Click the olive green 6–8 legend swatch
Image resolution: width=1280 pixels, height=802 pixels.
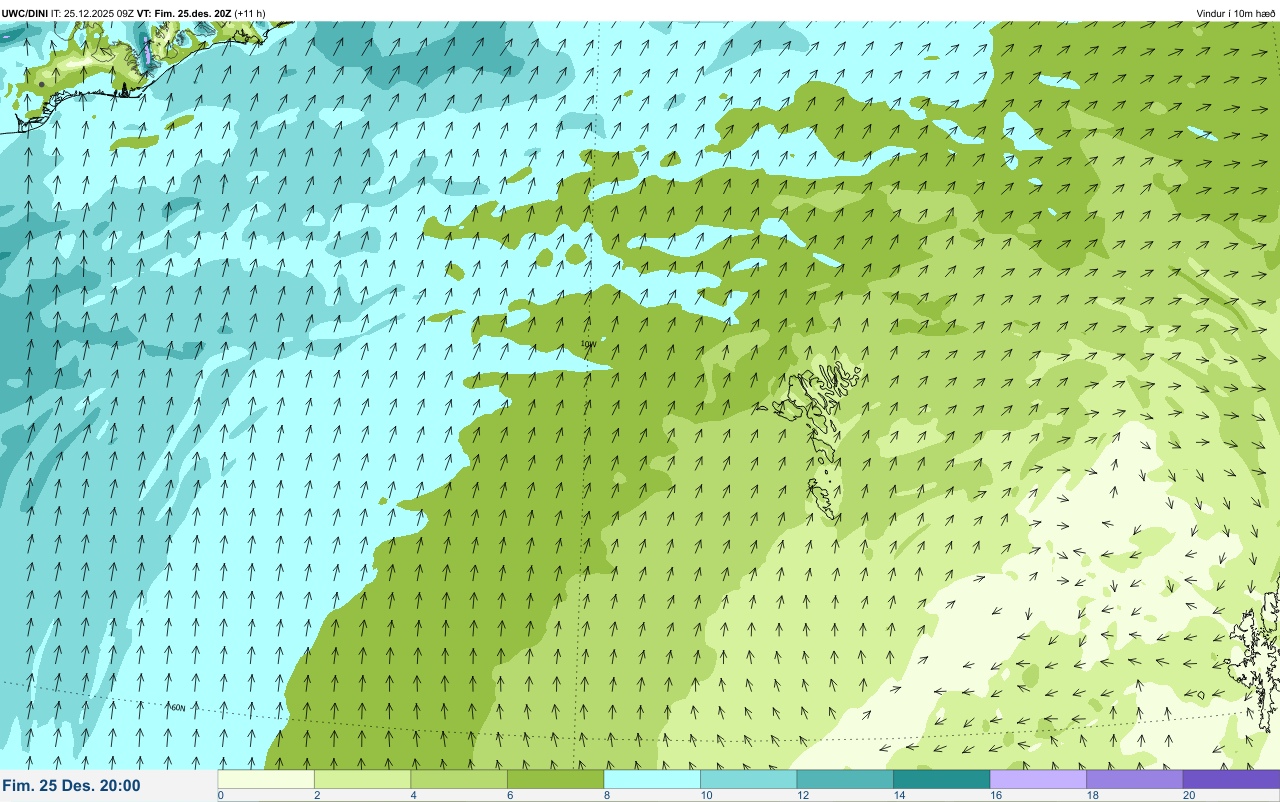[x=555, y=779]
